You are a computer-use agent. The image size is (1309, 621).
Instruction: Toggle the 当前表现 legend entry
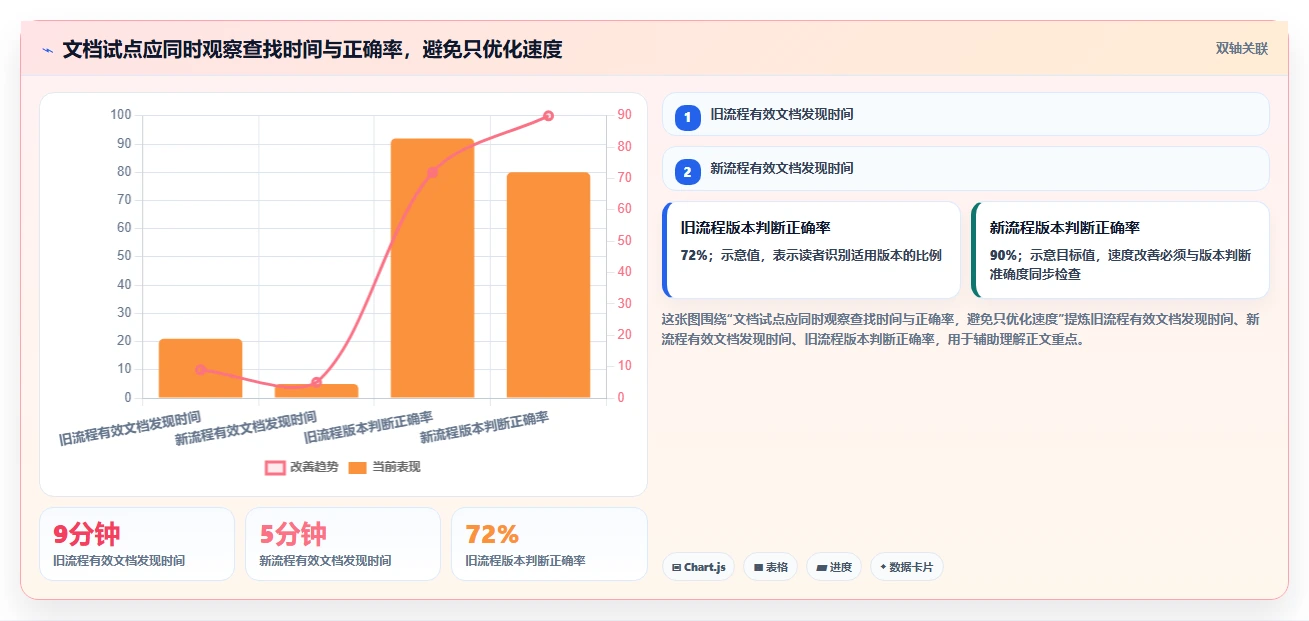(x=384, y=467)
